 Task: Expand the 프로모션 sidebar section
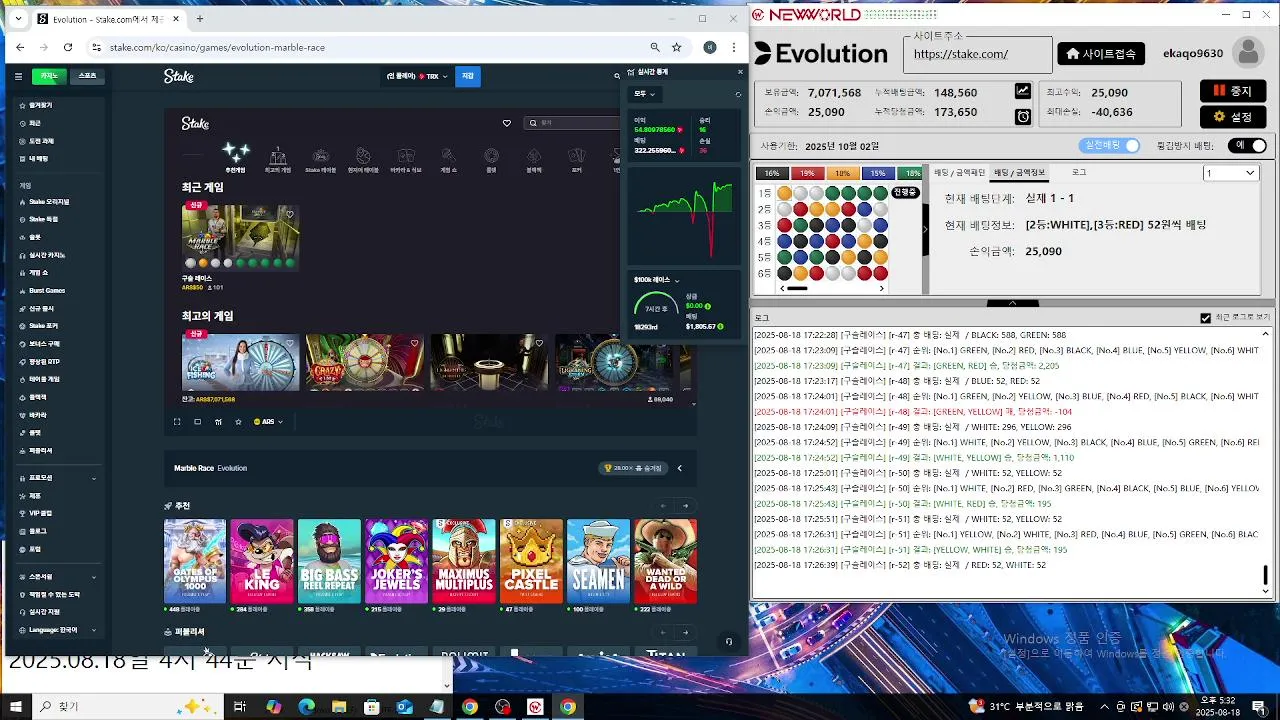(x=57, y=478)
